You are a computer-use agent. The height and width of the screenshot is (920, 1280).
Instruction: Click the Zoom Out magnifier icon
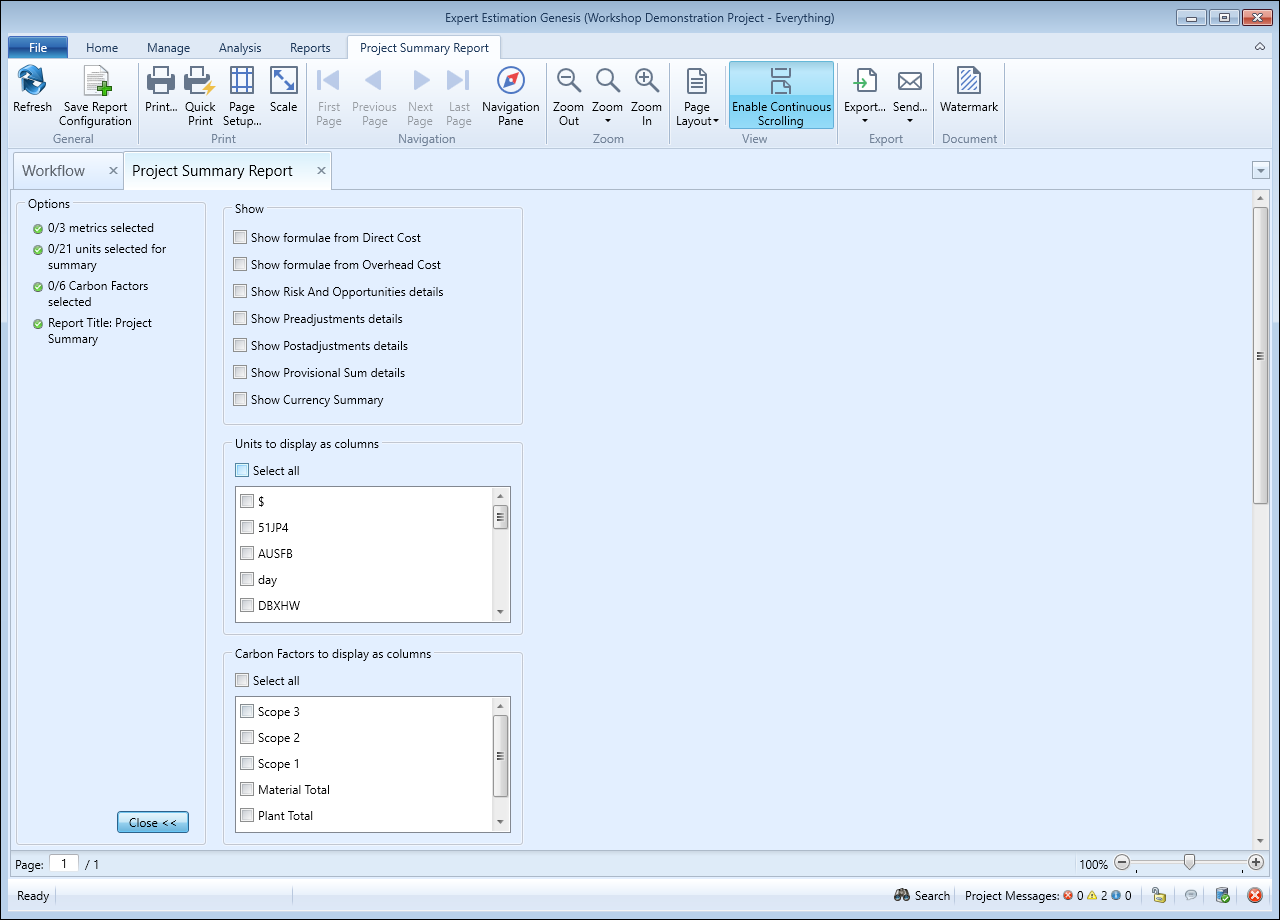(x=569, y=82)
